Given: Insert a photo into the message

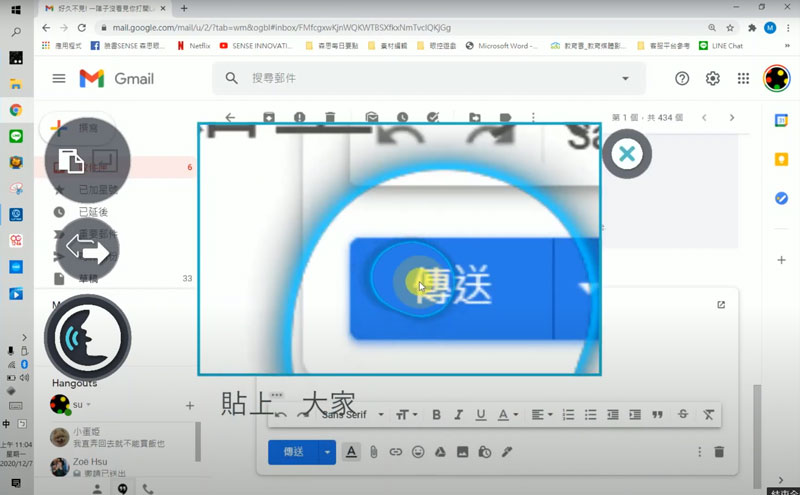Looking at the screenshot, I should (462, 452).
